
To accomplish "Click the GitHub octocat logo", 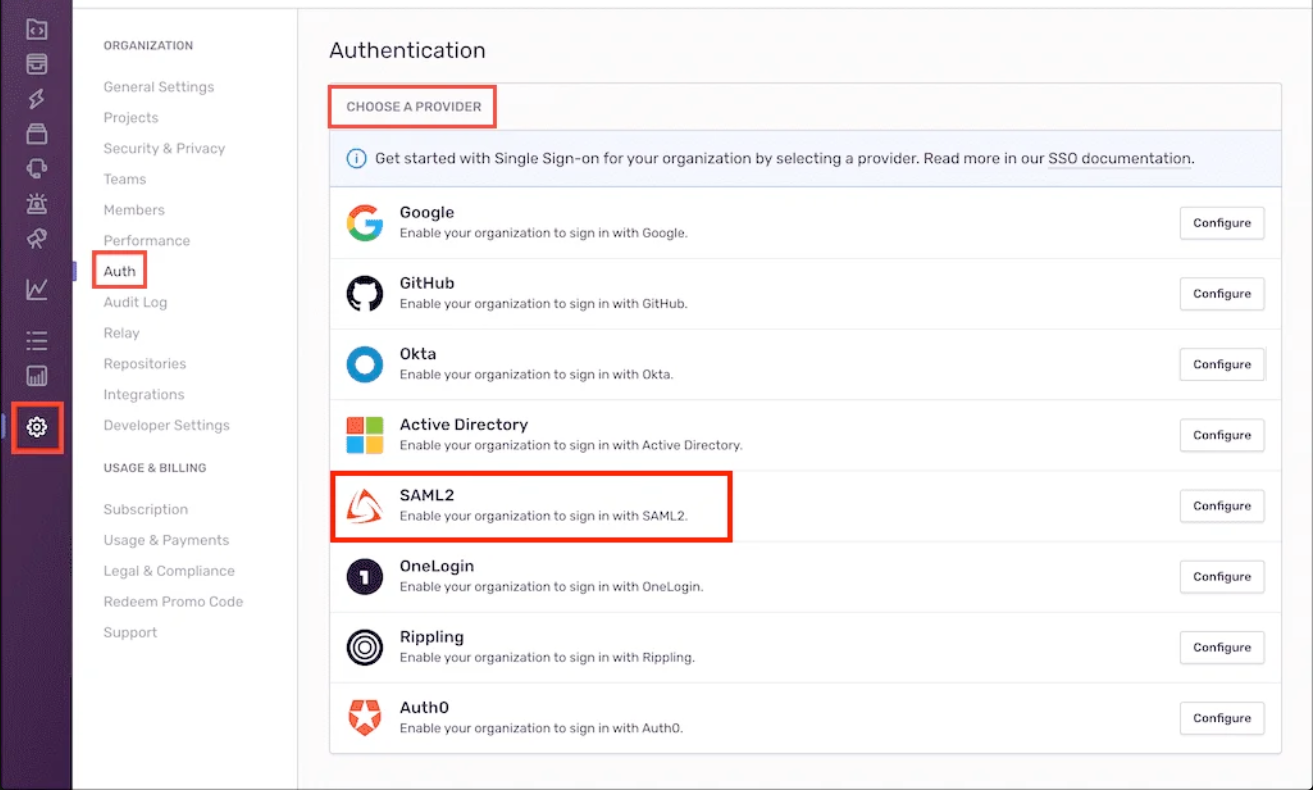I will [365, 294].
